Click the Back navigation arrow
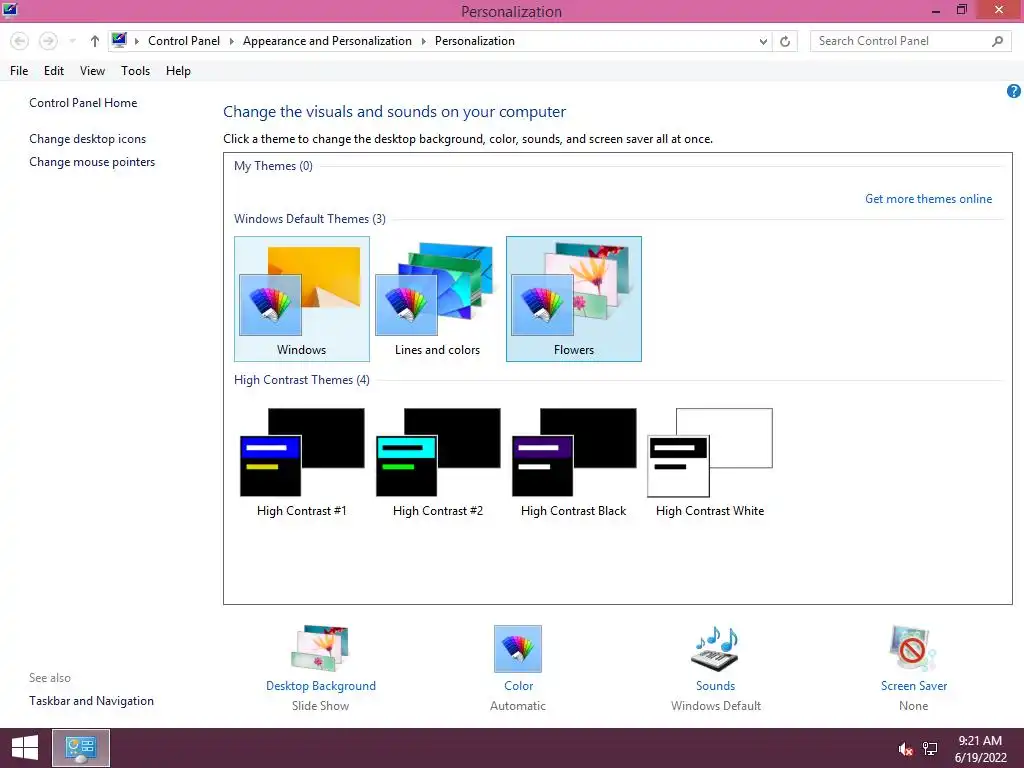Screen dimensions: 1024x768 point(20,41)
